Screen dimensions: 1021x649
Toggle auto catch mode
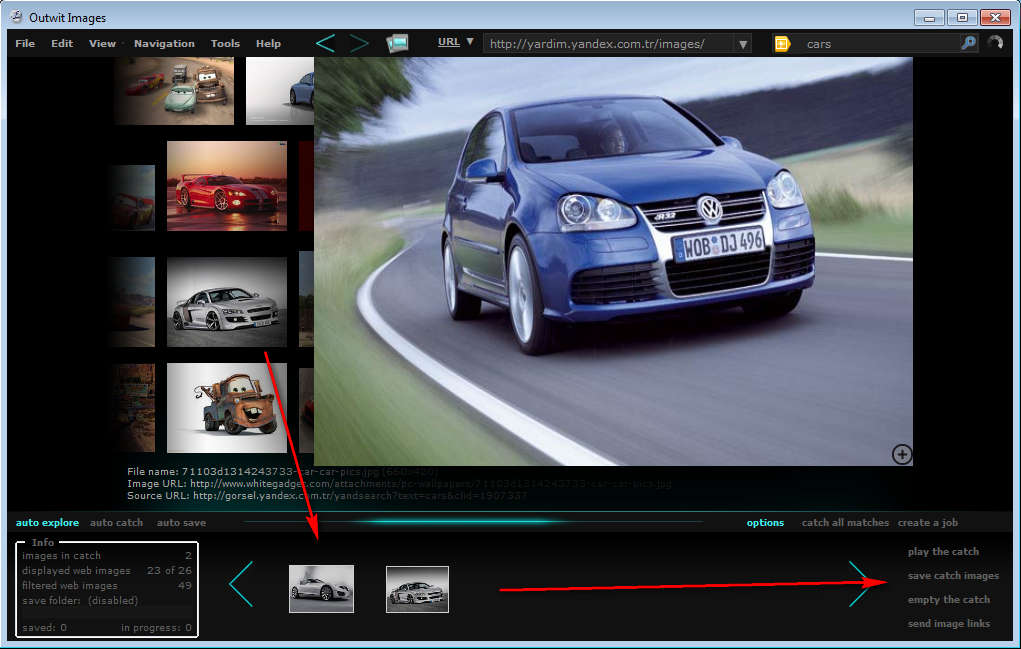[116, 522]
